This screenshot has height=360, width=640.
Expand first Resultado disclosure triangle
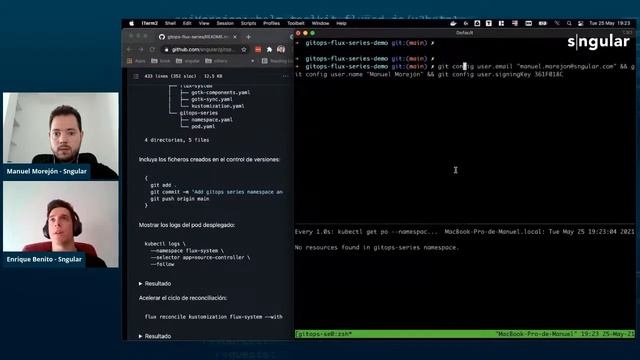click(x=140, y=283)
